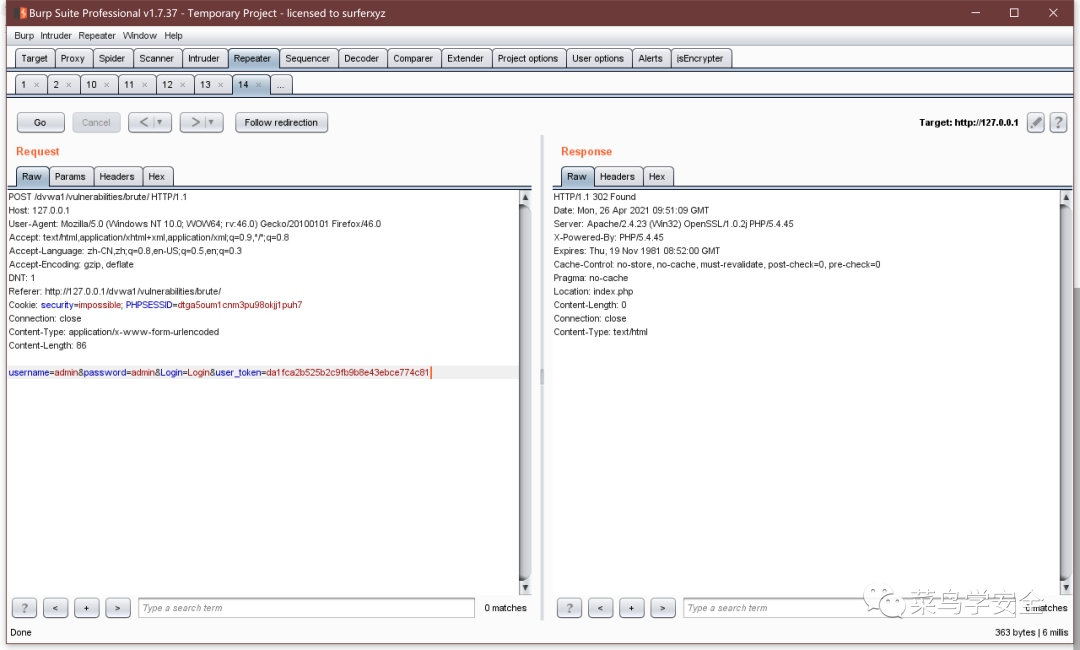Click the response search plus options button
The width and height of the screenshot is (1080, 650).
click(632, 608)
